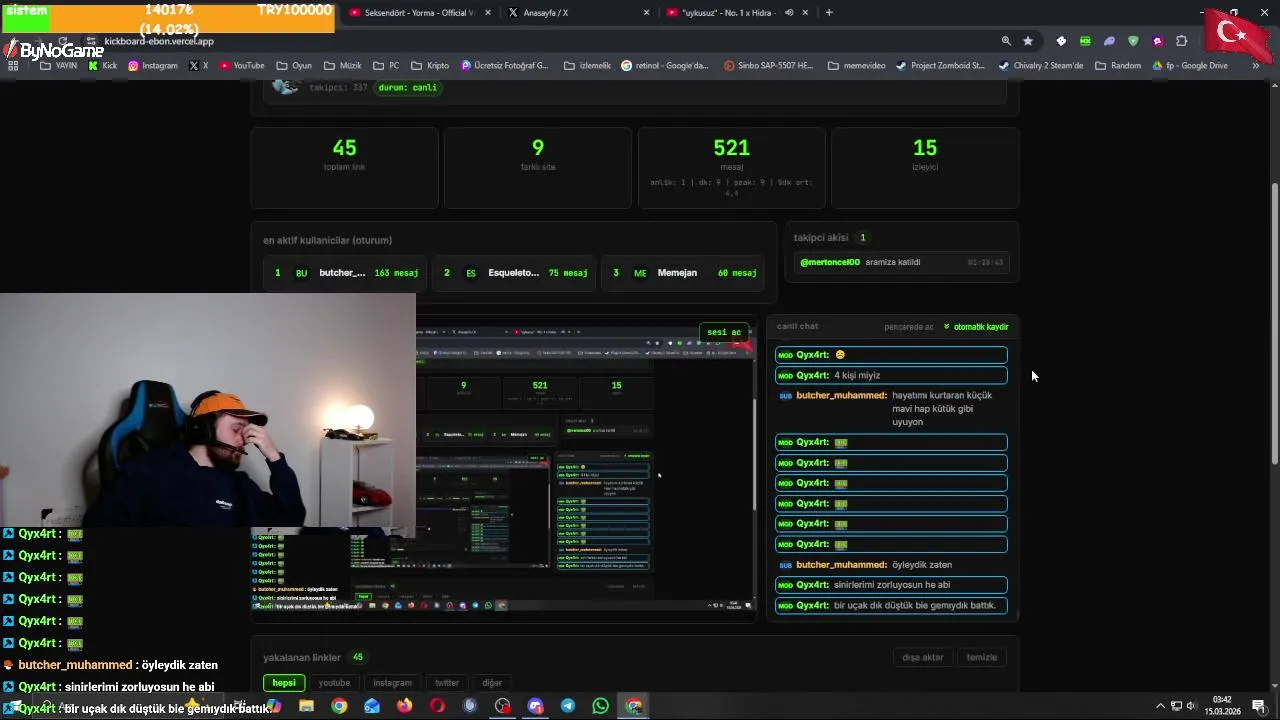Mute the audio-playing uykusuz tab

[790, 12]
